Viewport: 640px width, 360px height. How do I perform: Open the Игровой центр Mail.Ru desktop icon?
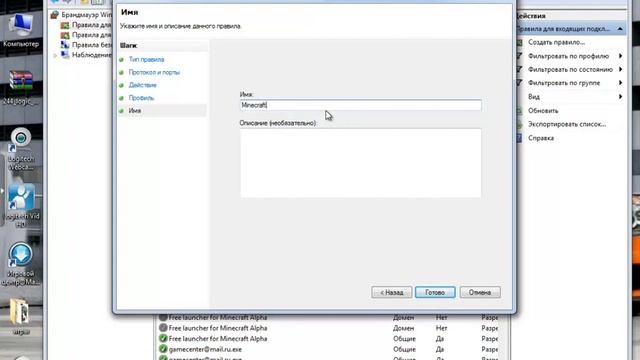click(21, 264)
